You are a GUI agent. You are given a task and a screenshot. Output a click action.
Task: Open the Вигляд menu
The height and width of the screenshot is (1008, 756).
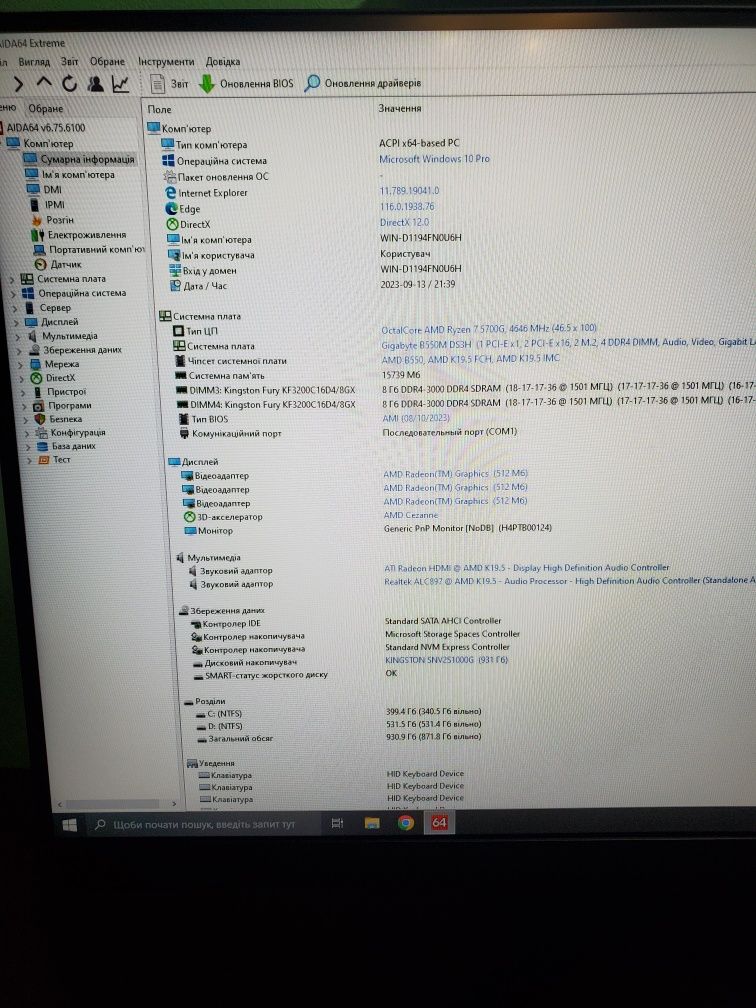[34, 62]
